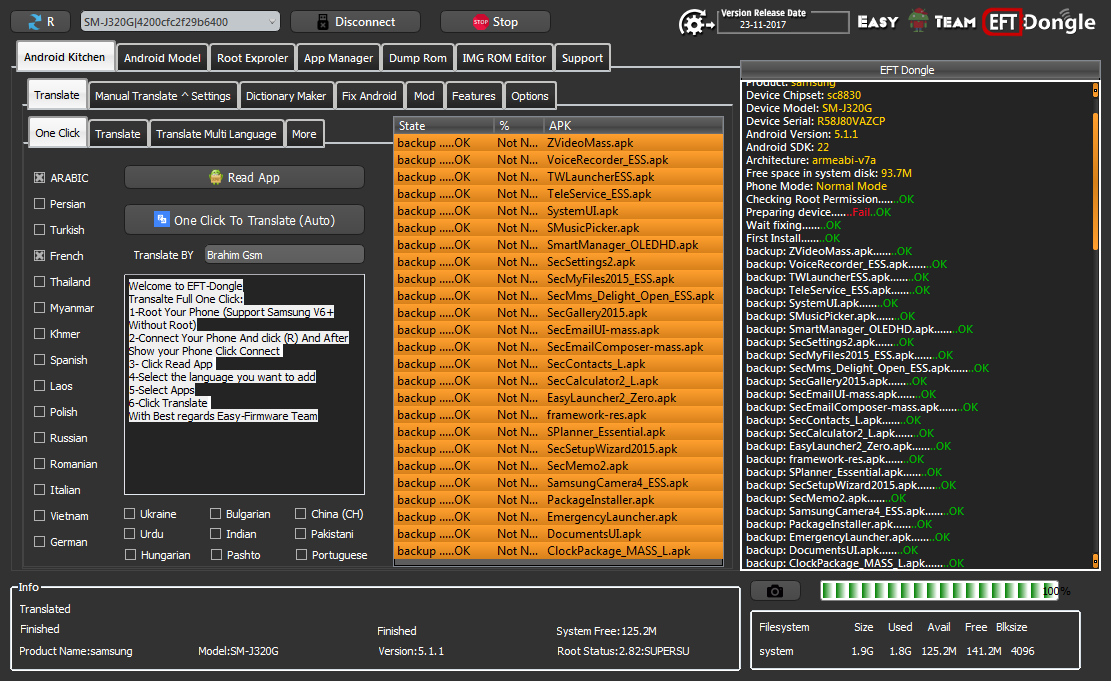Enable the Persian checkbox
Viewport: 1111px width, 681px height.
pos(40,203)
